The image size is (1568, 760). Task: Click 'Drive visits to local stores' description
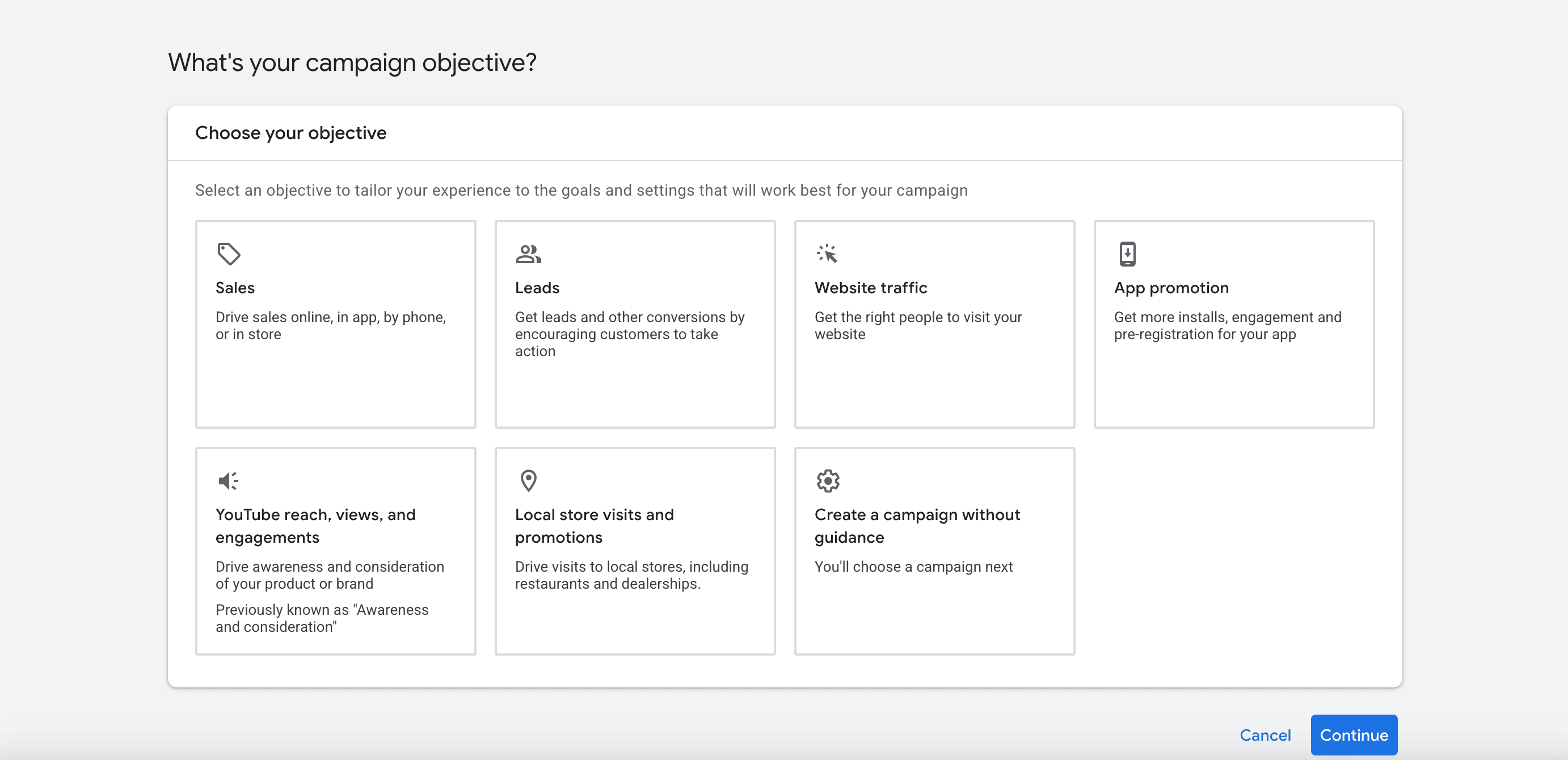tap(631, 575)
